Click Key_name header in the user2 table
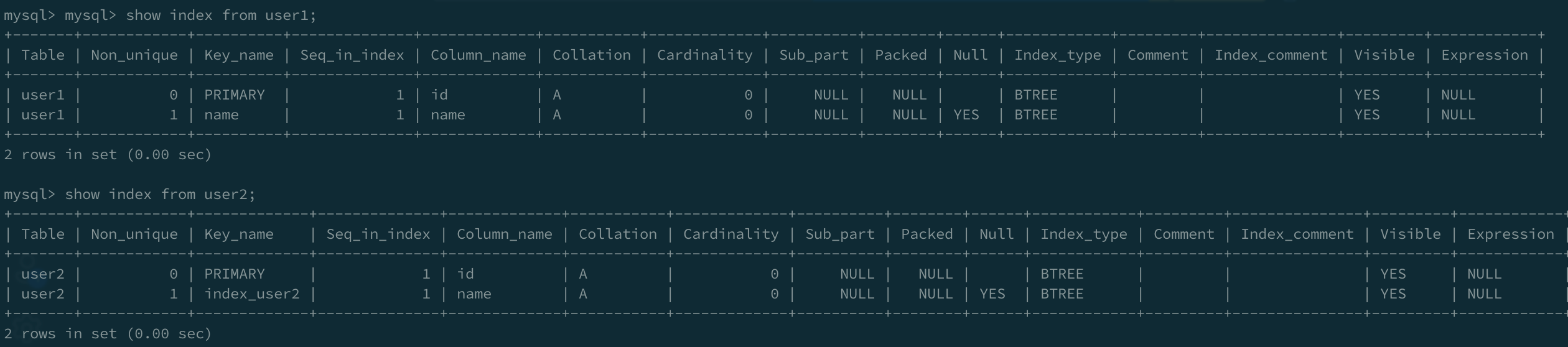This screenshot has height=347, width=1568. pos(239,234)
